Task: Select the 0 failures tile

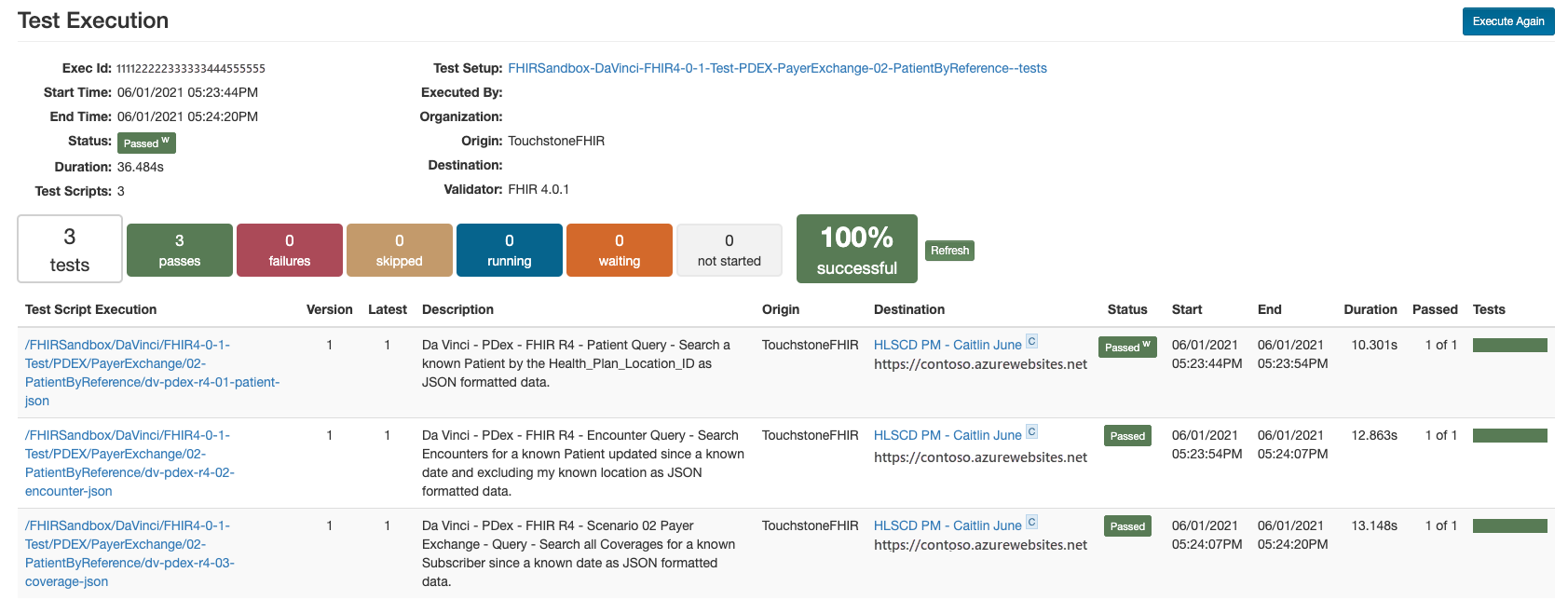Action: pyautogui.click(x=290, y=250)
